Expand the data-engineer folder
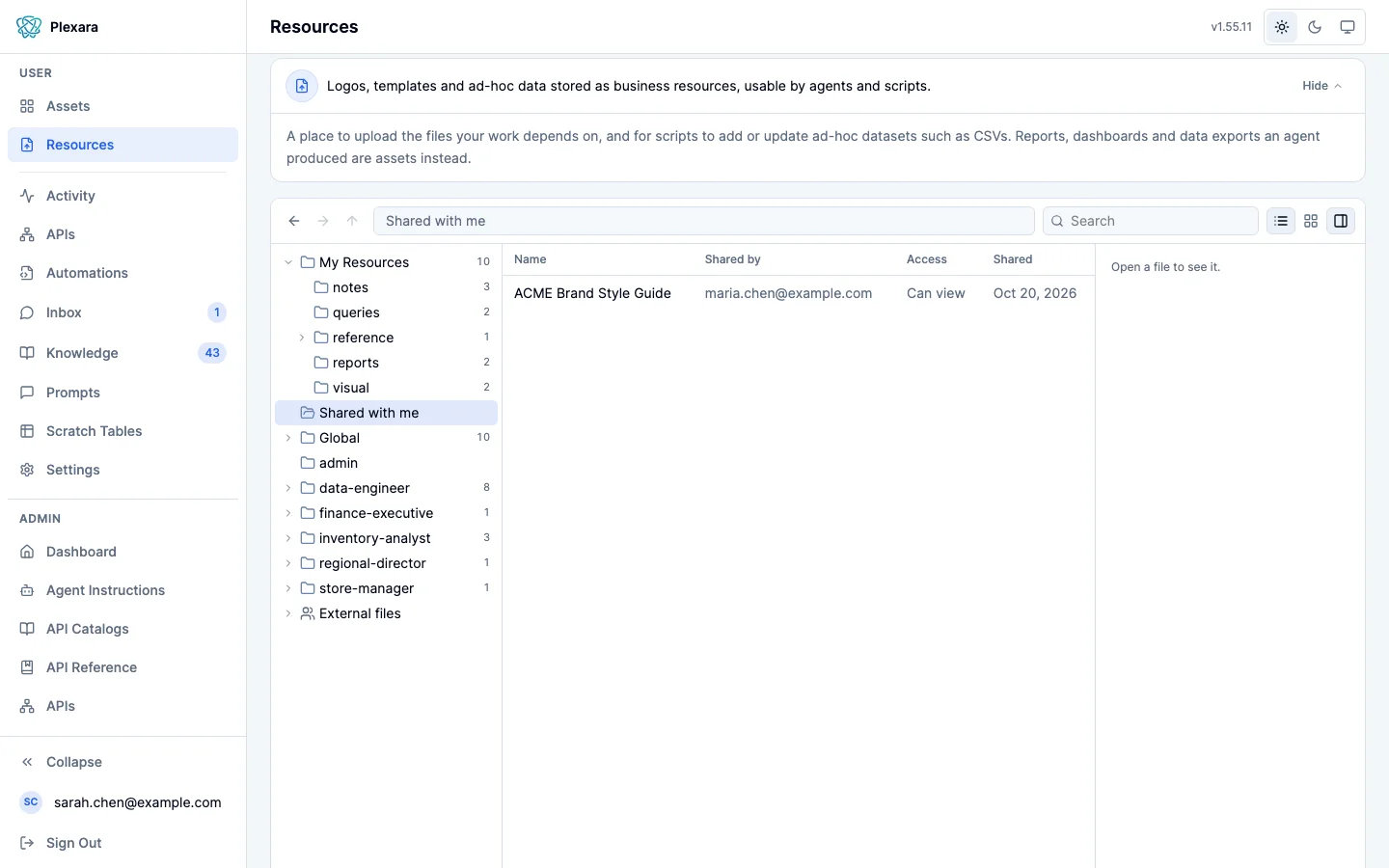 [288, 488]
